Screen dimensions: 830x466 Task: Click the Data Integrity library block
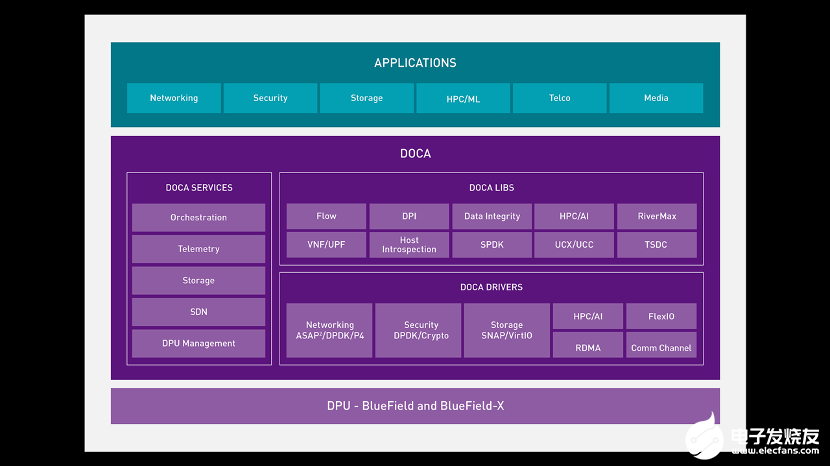(491, 216)
